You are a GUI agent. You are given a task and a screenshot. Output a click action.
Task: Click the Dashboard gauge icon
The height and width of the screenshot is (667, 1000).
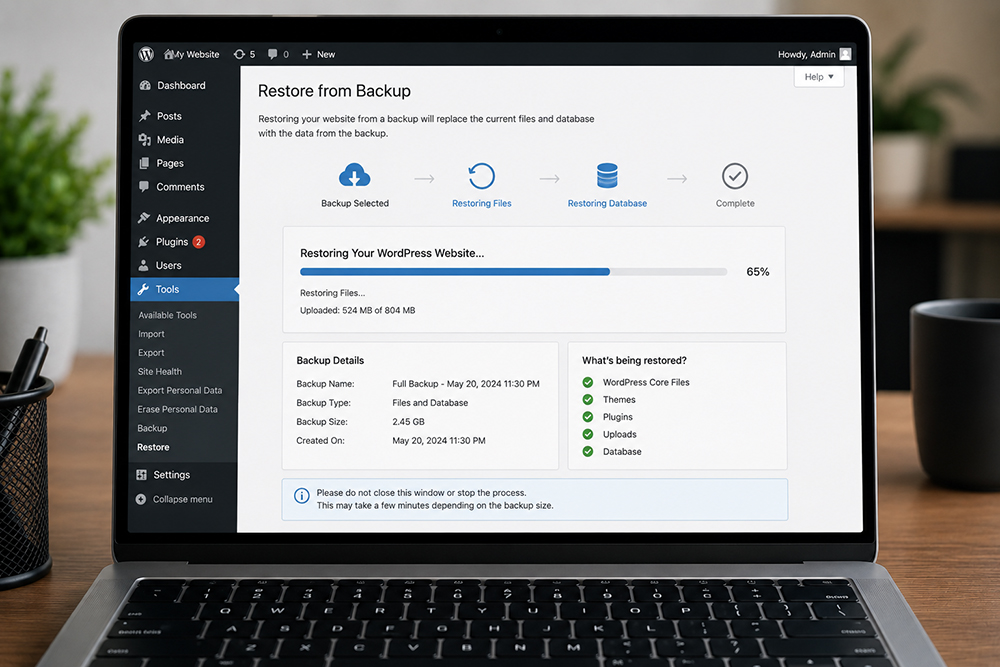click(145, 85)
